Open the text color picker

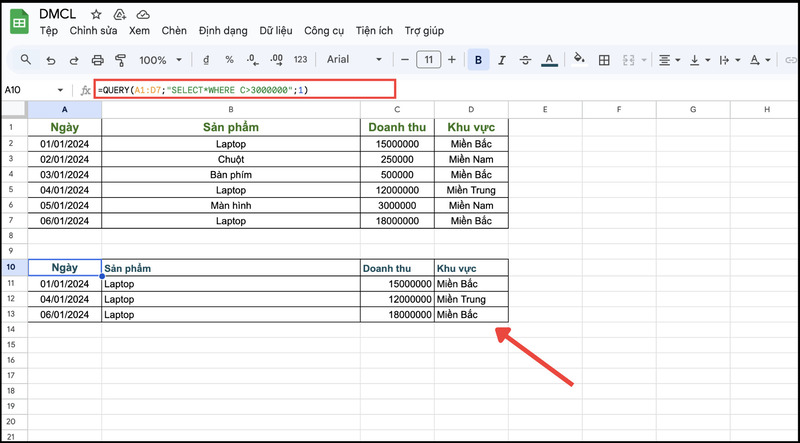tap(549, 60)
